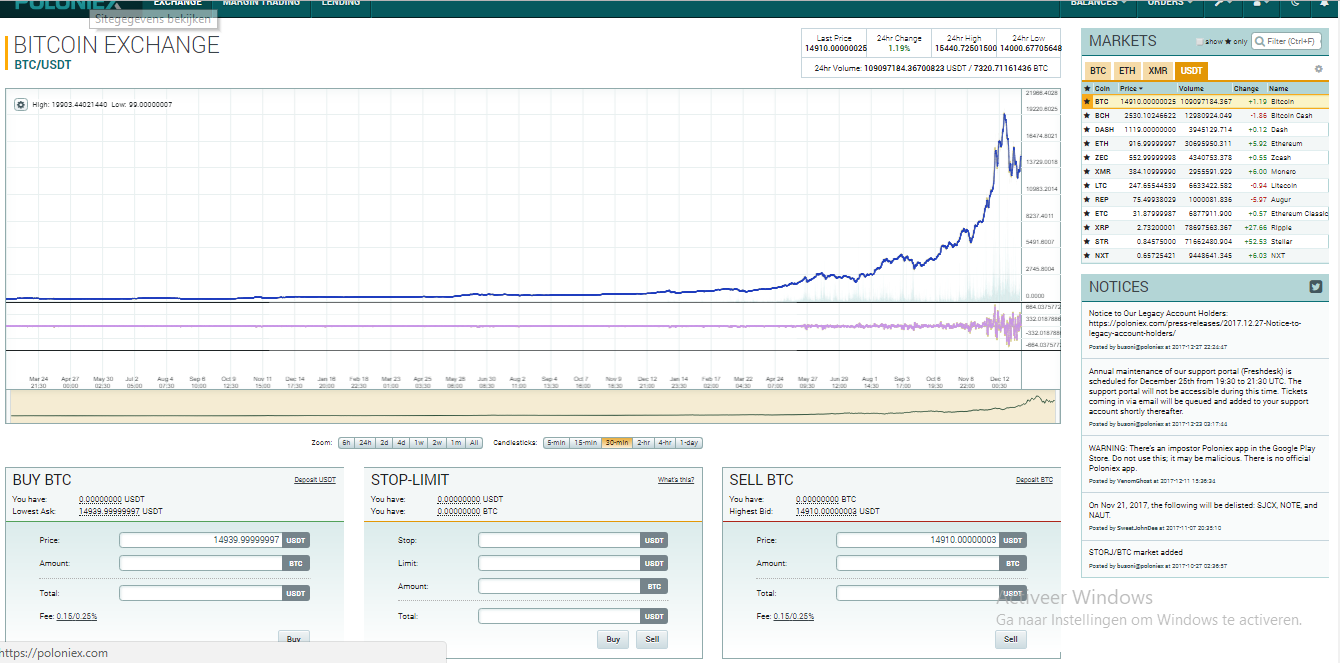The image size is (1340, 663).
Task: Toggle favorite star for NXT row
Action: coord(1088,255)
